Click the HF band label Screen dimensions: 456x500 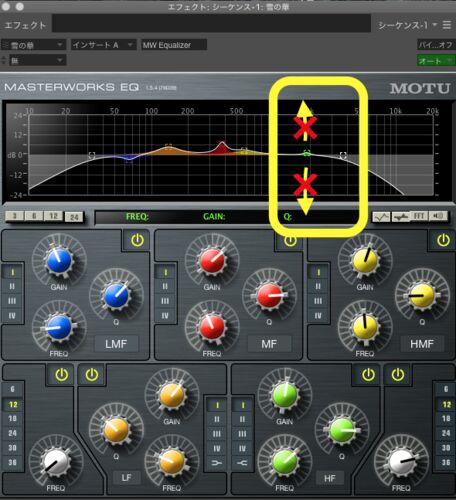[x=329, y=479]
